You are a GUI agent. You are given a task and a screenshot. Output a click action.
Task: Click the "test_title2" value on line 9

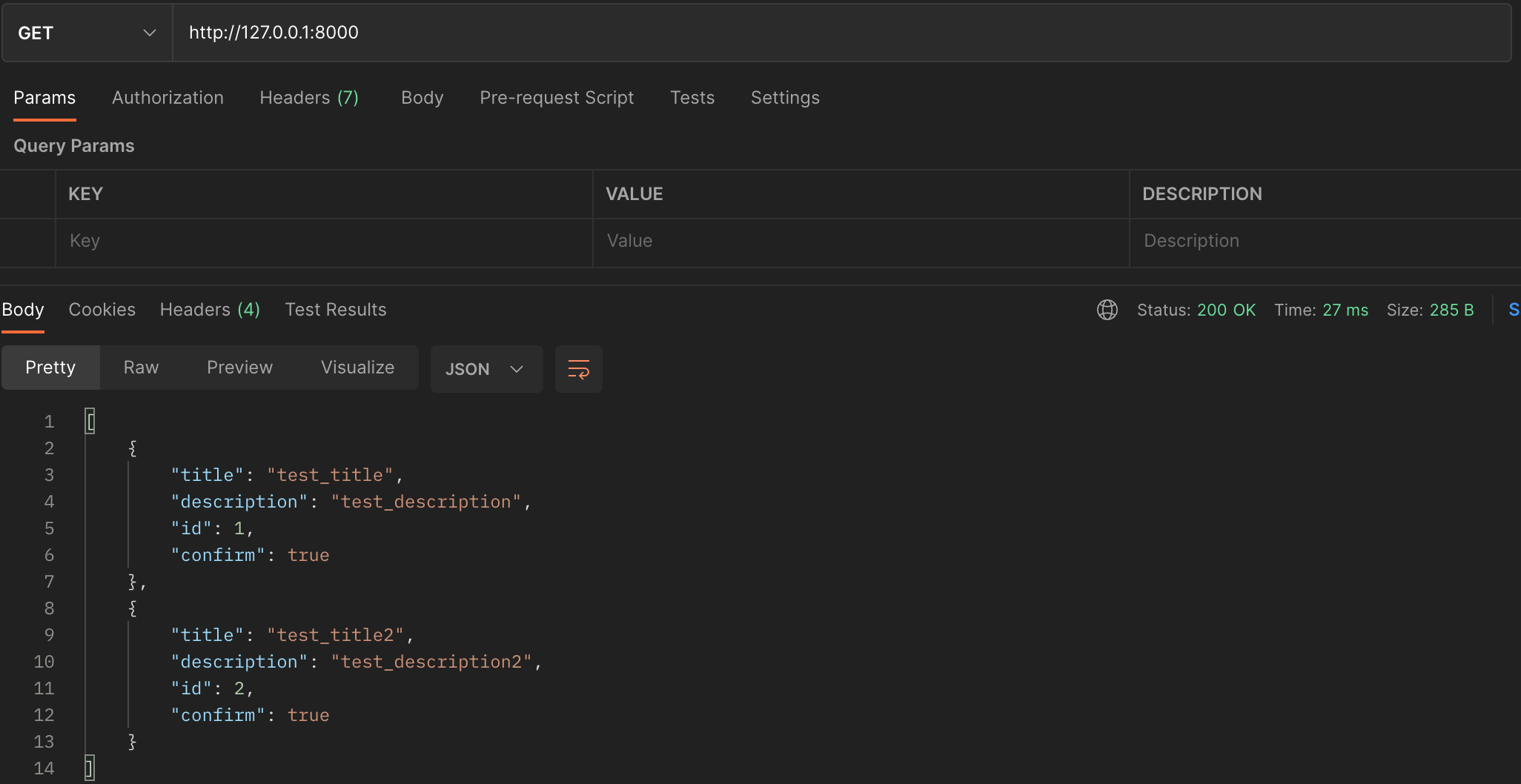point(335,635)
